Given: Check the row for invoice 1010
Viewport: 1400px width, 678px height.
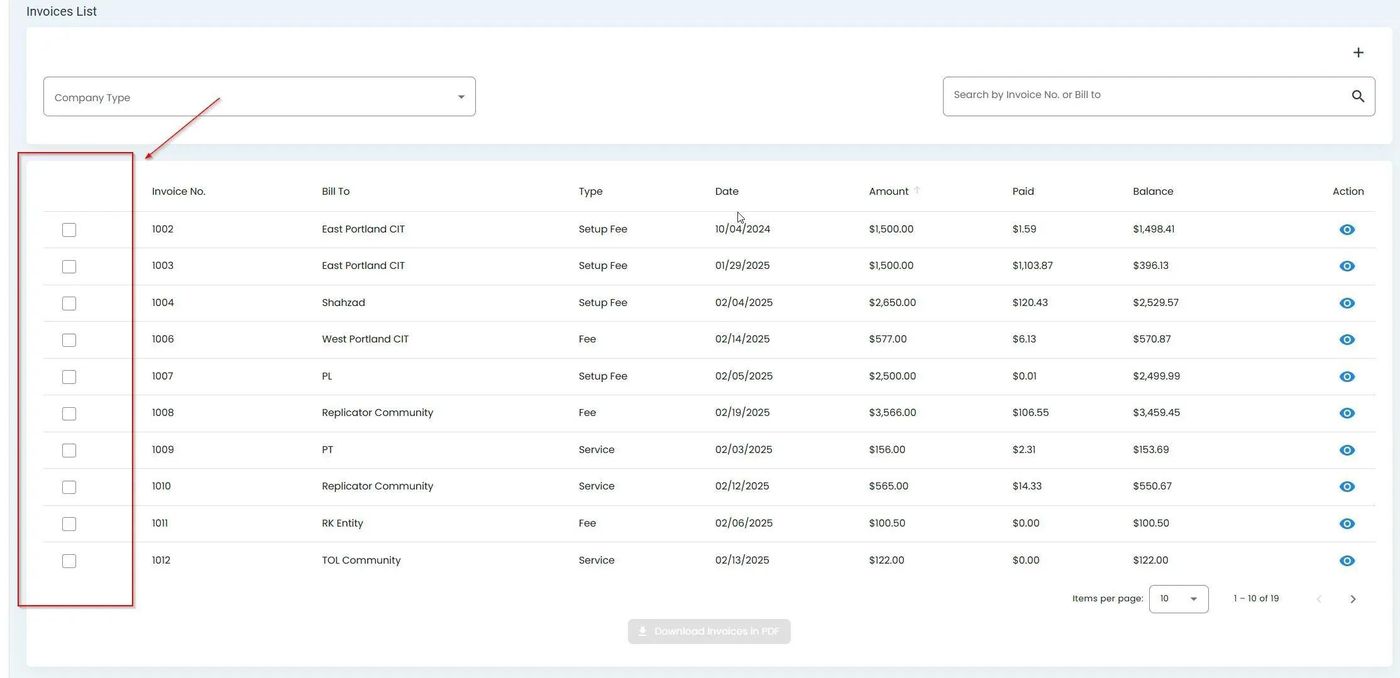Looking at the screenshot, I should tap(69, 487).
